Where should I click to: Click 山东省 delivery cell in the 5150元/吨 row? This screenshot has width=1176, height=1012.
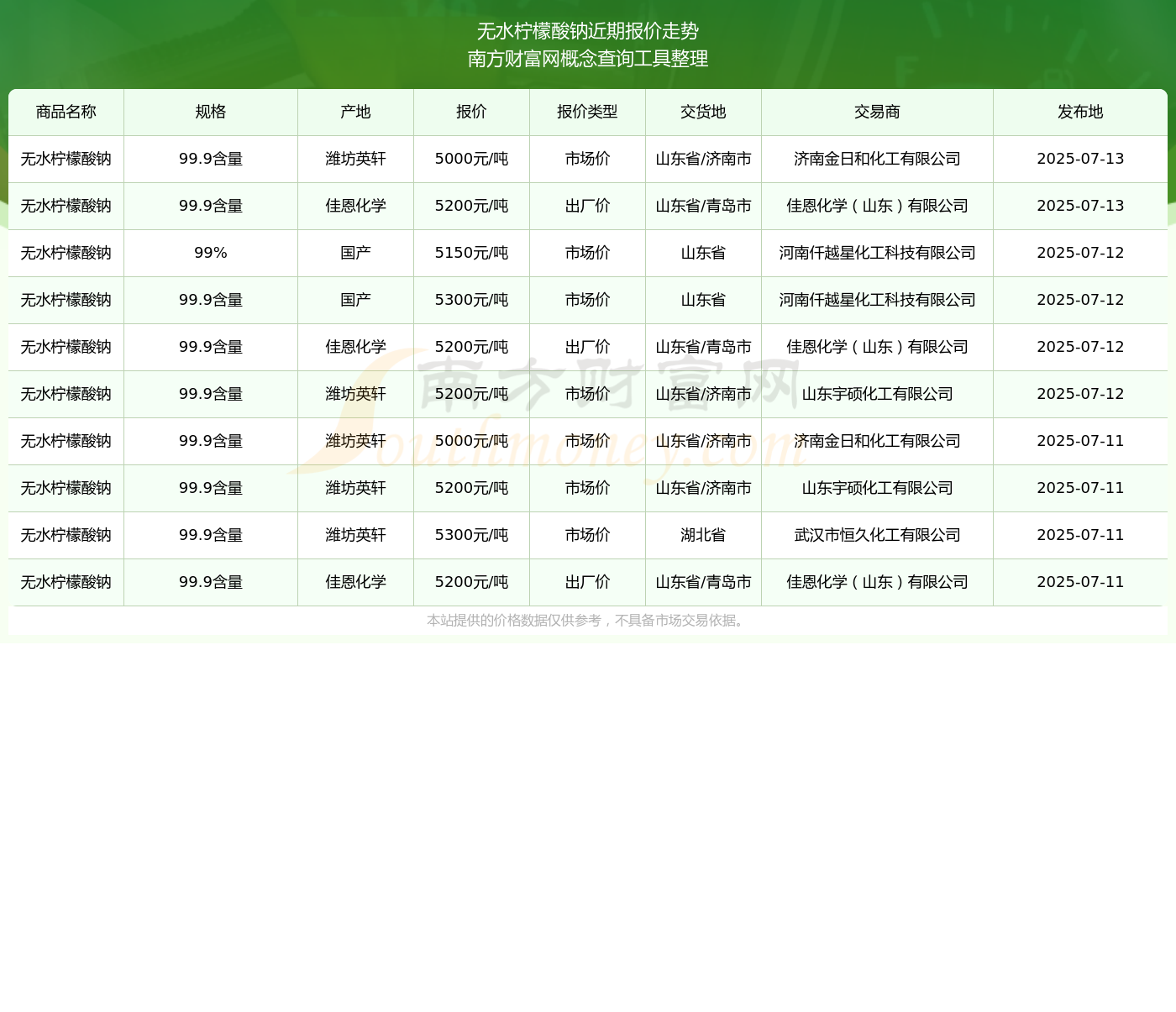[704, 253]
